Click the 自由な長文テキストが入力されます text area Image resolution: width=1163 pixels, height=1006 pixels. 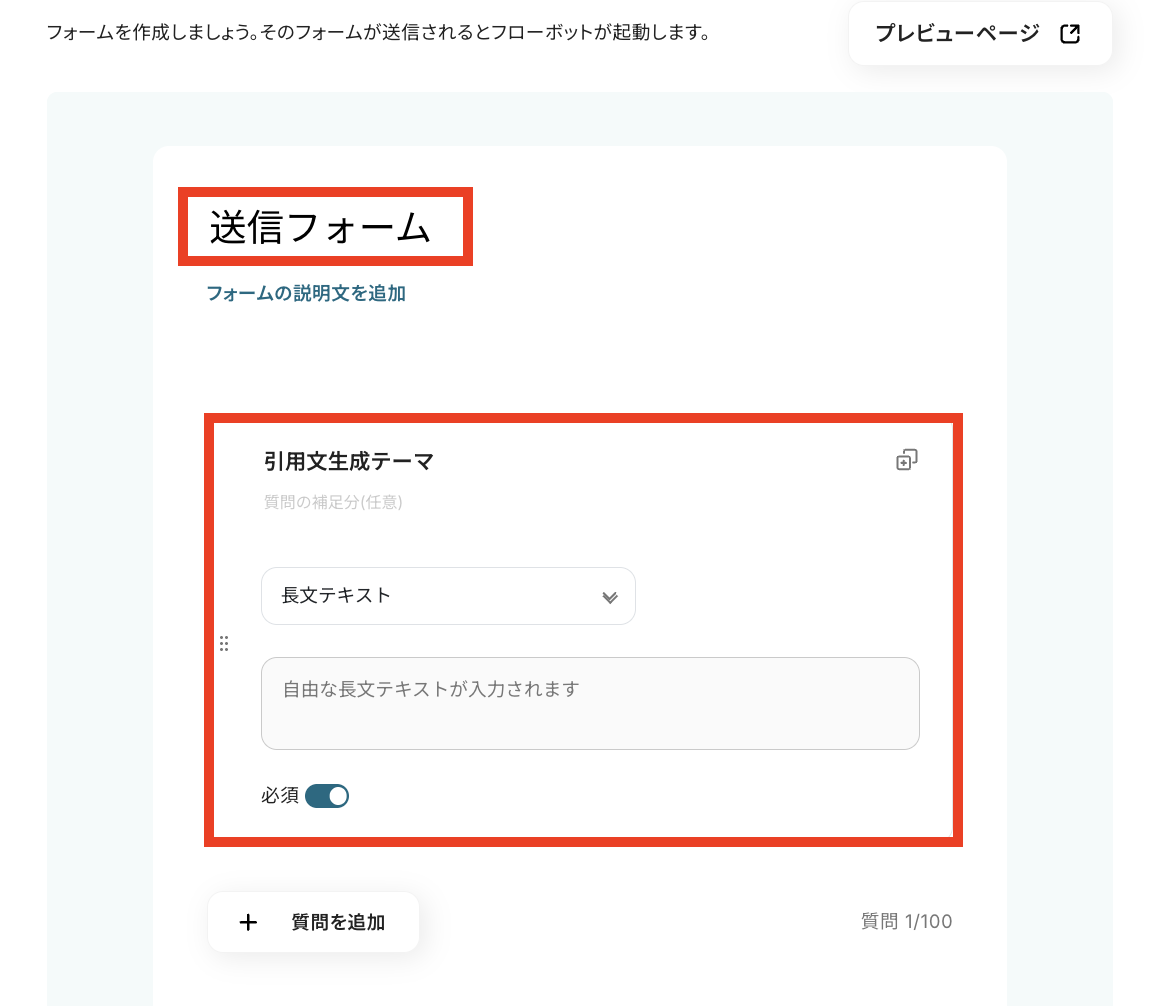coord(589,703)
